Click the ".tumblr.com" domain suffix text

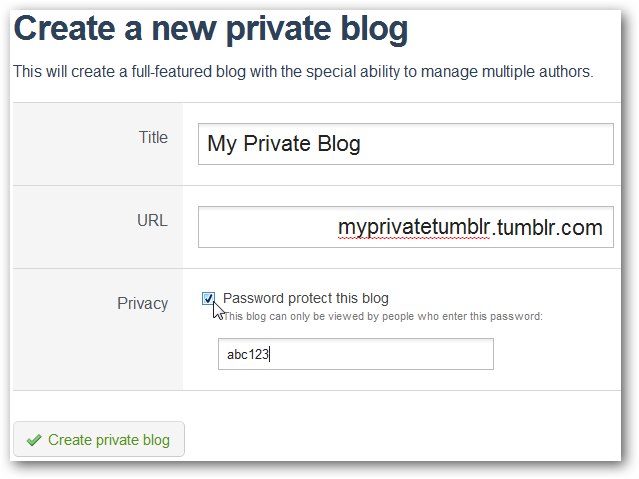(x=549, y=228)
